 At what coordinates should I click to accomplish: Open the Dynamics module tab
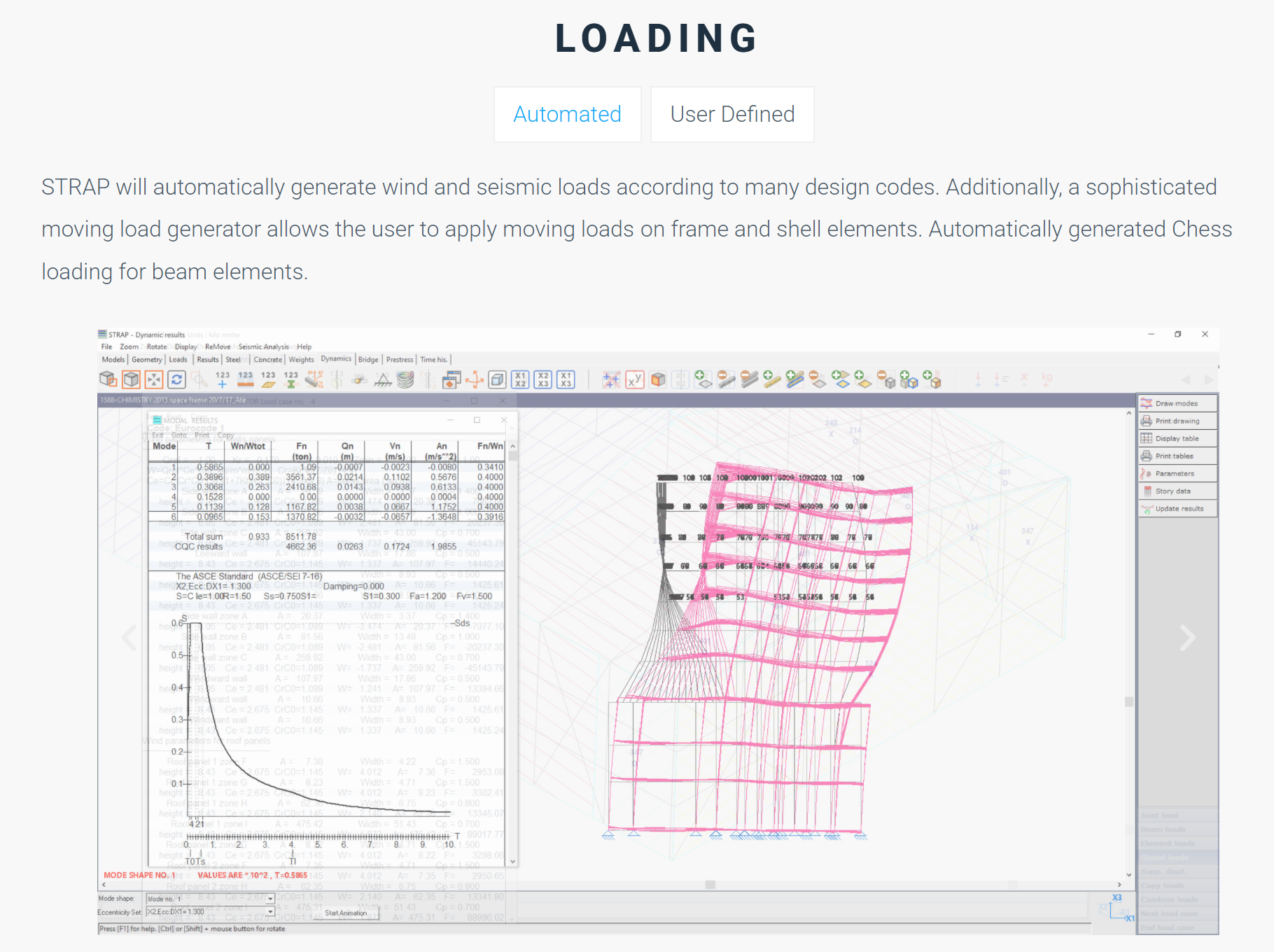point(336,359)
